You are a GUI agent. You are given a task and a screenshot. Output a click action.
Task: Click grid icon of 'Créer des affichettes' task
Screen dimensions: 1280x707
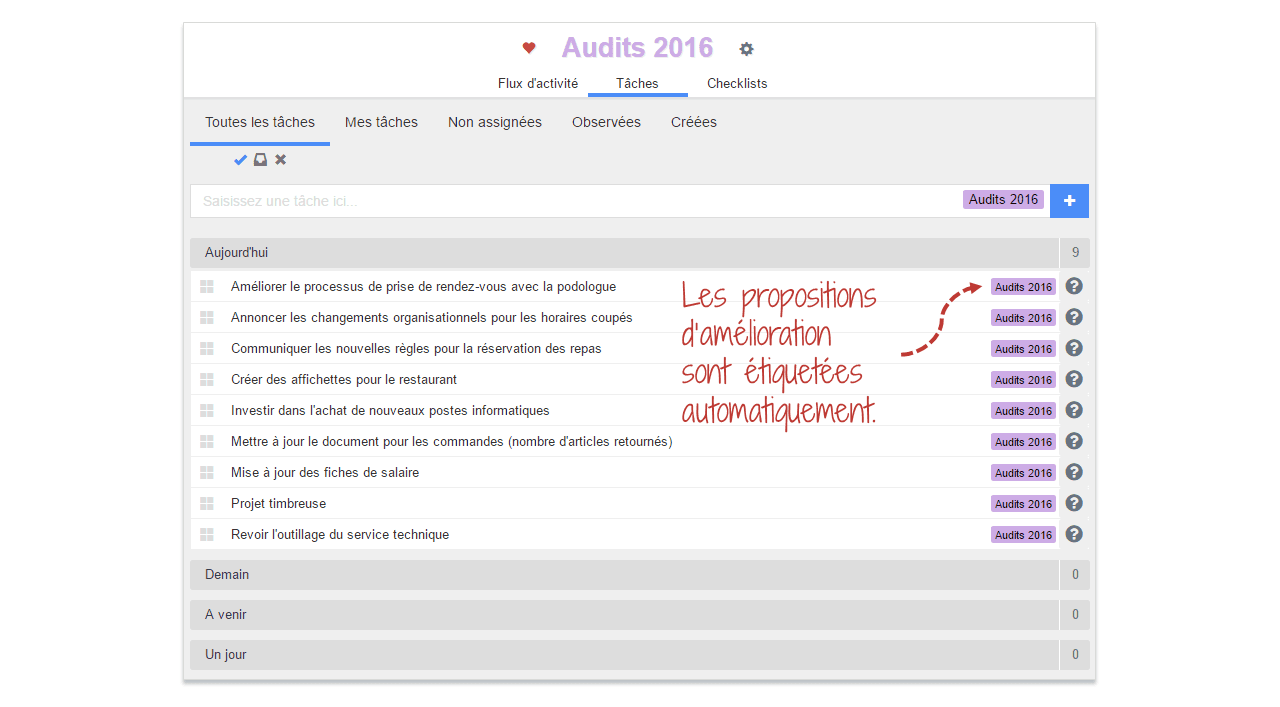click(207, 380)
